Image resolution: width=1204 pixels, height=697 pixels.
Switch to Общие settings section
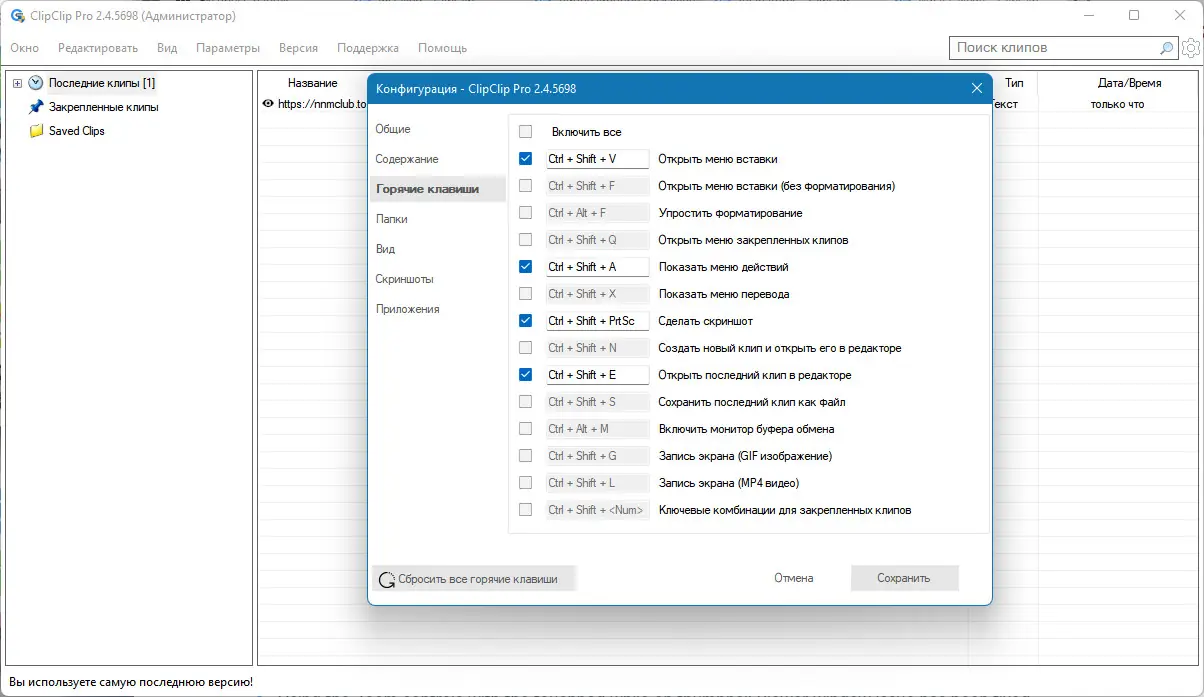[x=393, y=129]
